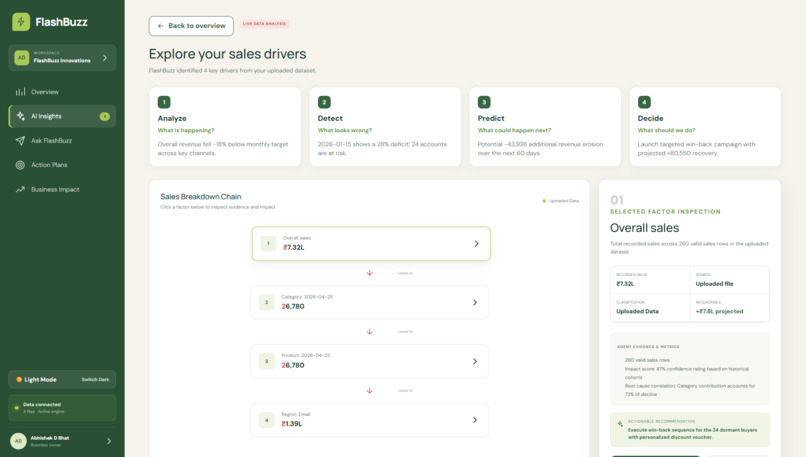Open the Product 2026-04-25 row chevron
This screenshot has height=457, width=806.
click(x=474, y=361)
